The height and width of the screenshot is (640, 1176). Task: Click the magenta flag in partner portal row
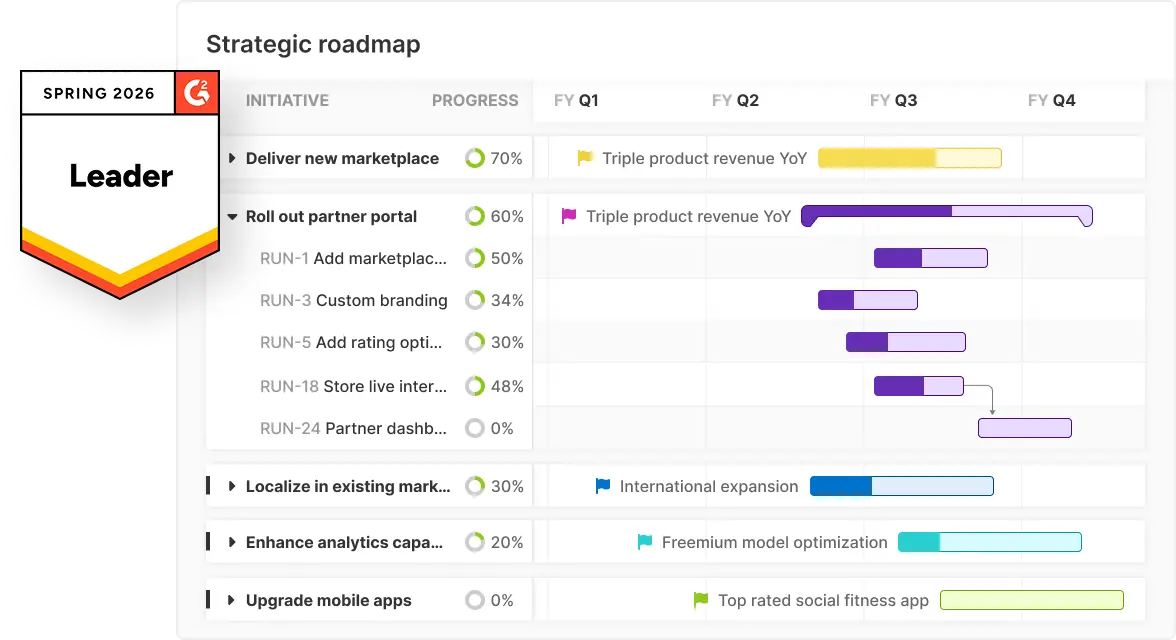pyautogui.click(x=569, y=216)
